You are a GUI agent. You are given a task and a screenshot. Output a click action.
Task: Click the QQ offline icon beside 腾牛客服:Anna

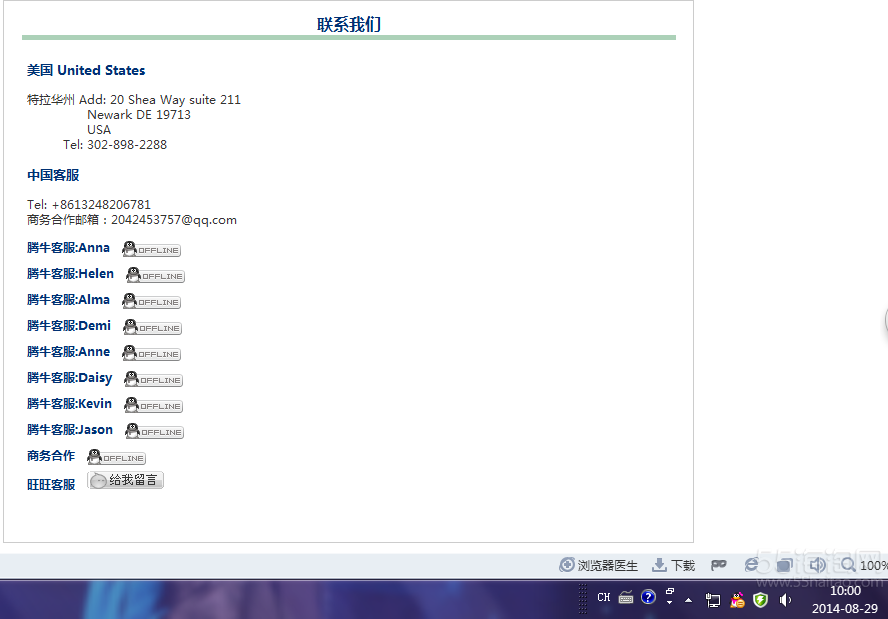pyautogui.click(x=151, y=249)
